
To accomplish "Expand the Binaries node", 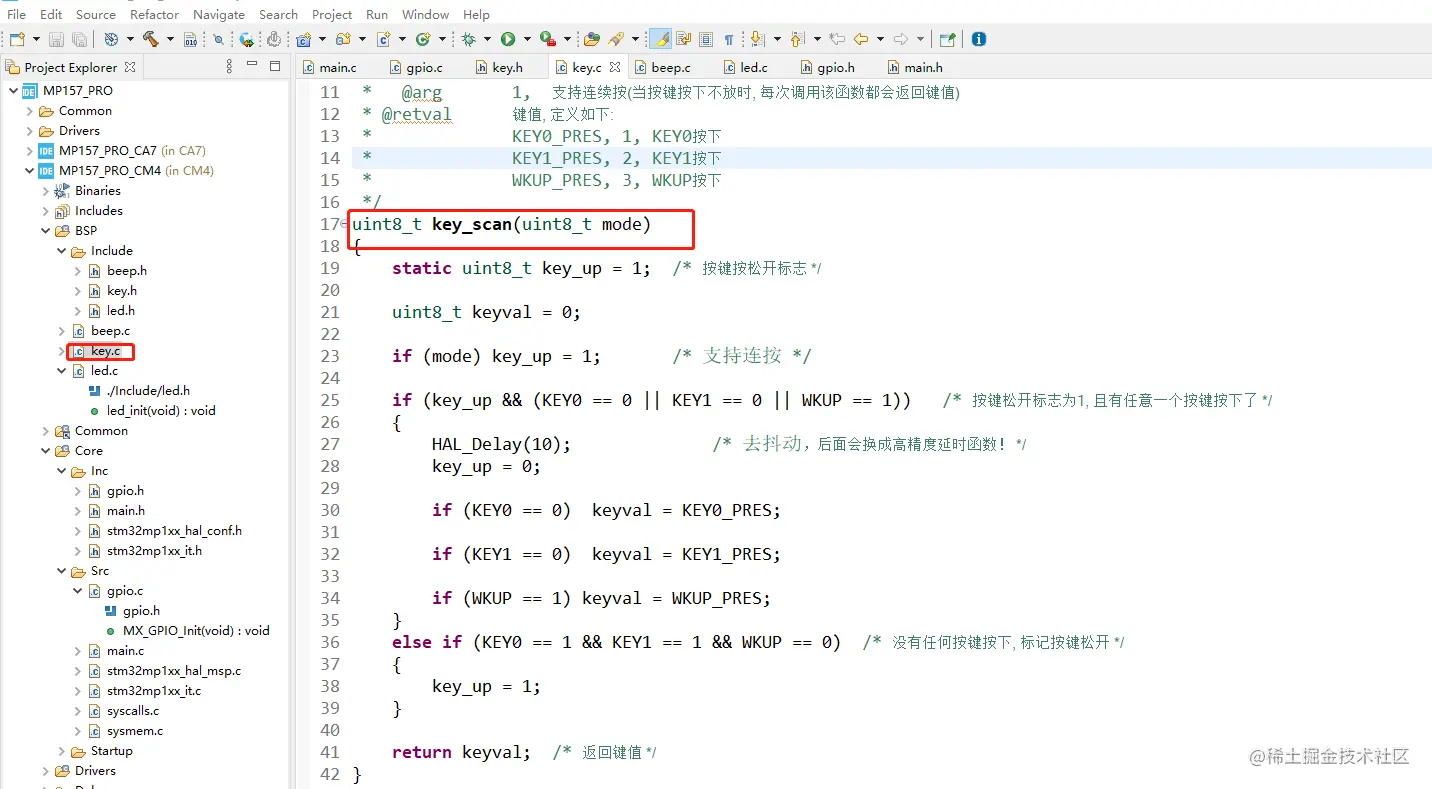I will 45,191.
